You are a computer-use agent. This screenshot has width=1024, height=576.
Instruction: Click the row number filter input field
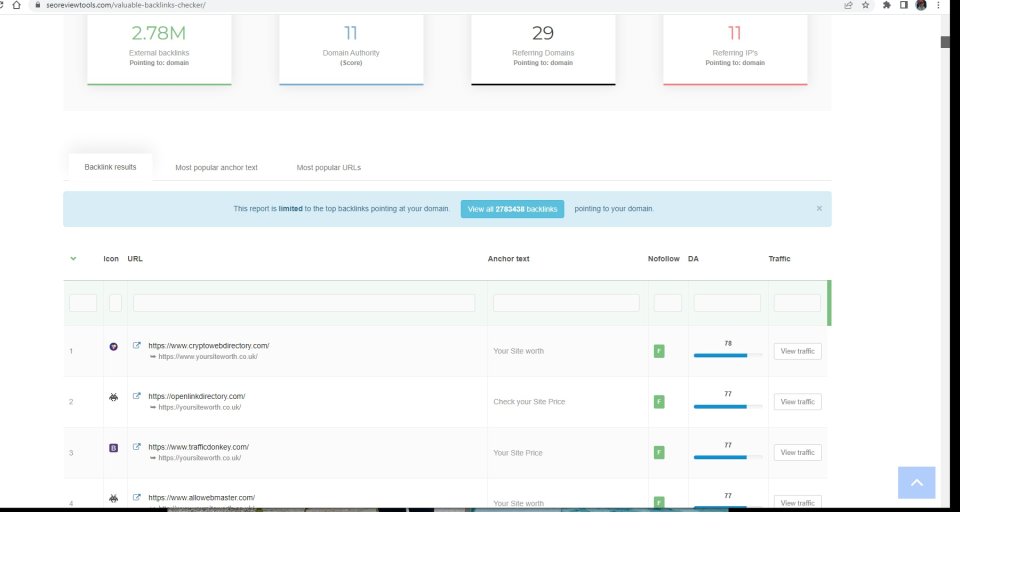[83, 302]
